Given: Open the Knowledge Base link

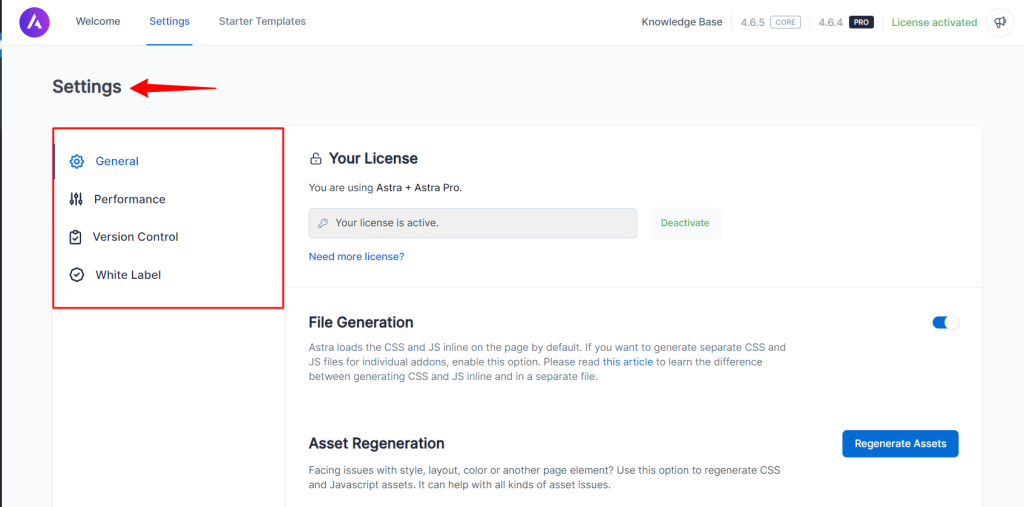Looking at the screenshot, I should (x=682, y=22).
